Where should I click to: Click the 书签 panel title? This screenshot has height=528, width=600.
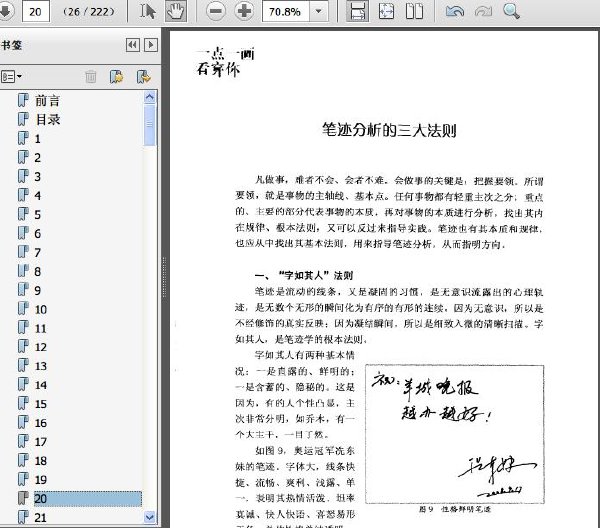tap(11, 45)
